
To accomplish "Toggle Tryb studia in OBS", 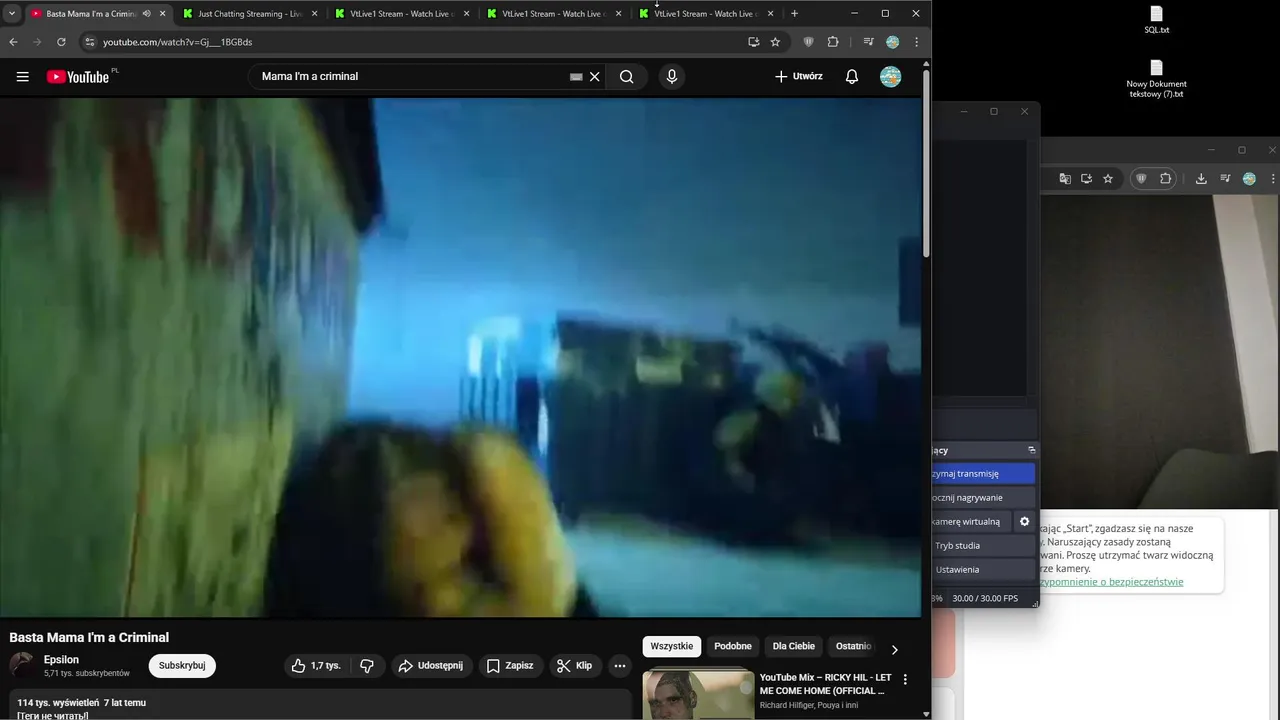I will (x=983, y=546).
